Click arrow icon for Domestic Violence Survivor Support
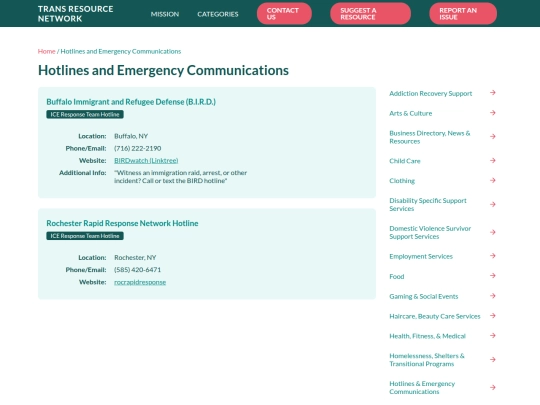540x405 pixels. click(x=493, y=232)
